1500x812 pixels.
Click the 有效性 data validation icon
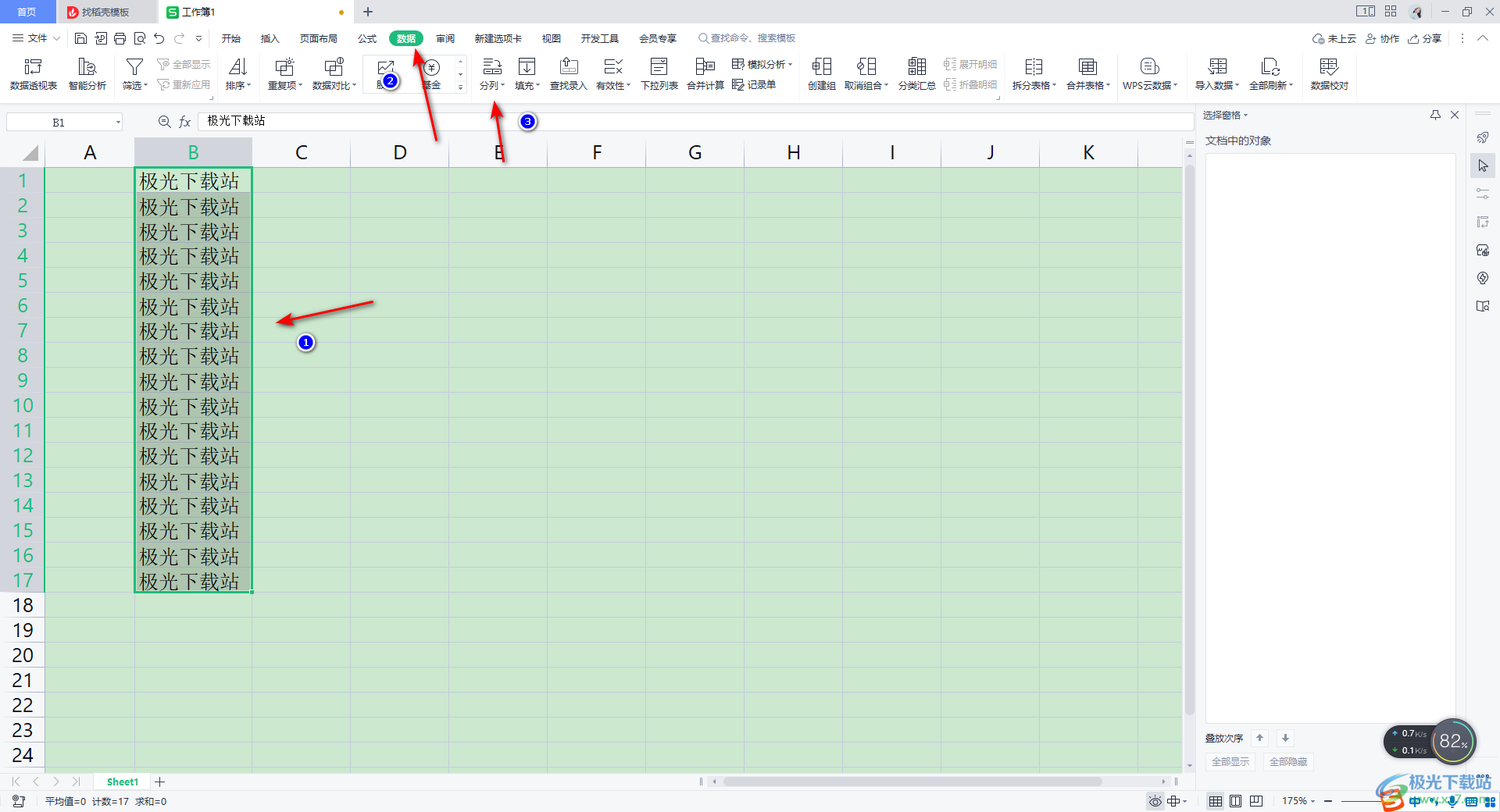[x=613, y=67]
